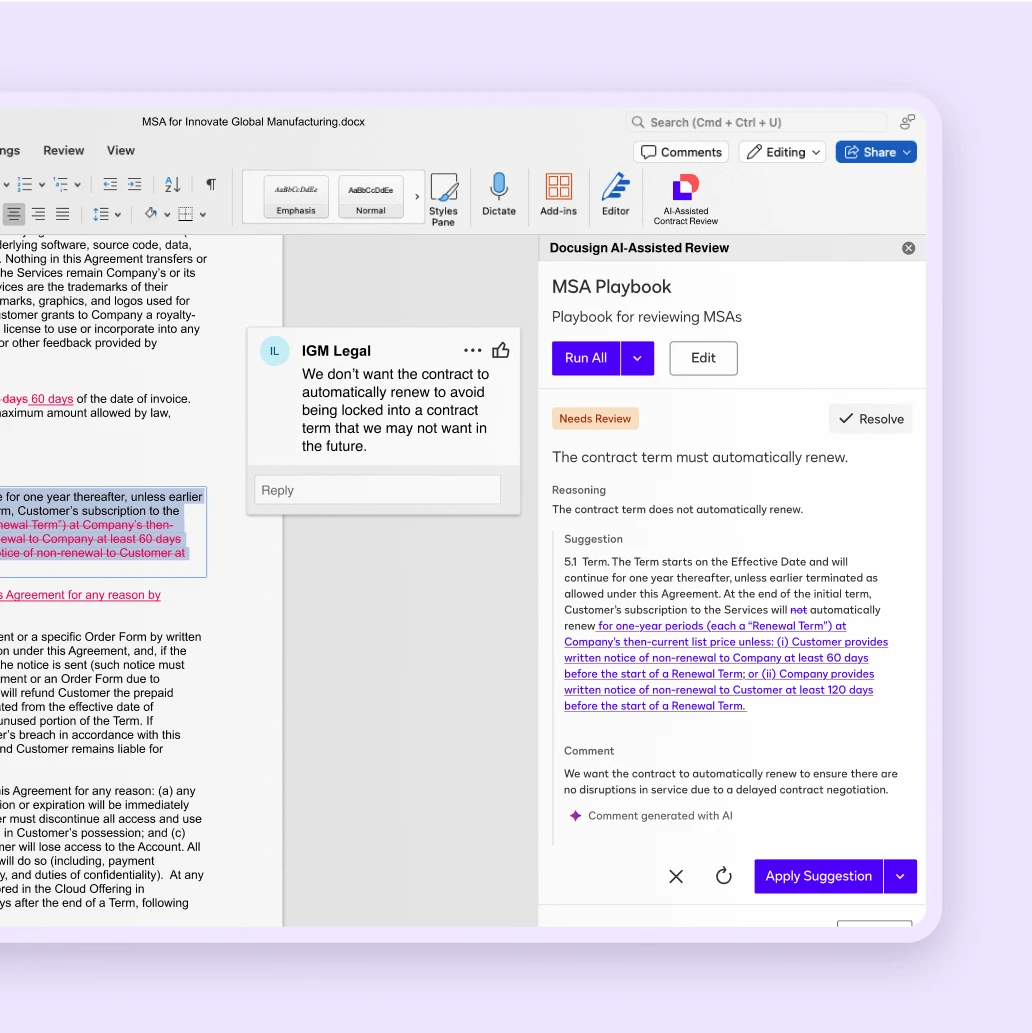The height and width of the screenshot is (1033, 1032).
Task: Click the Needs Review status badge
Action: point(595,419)
